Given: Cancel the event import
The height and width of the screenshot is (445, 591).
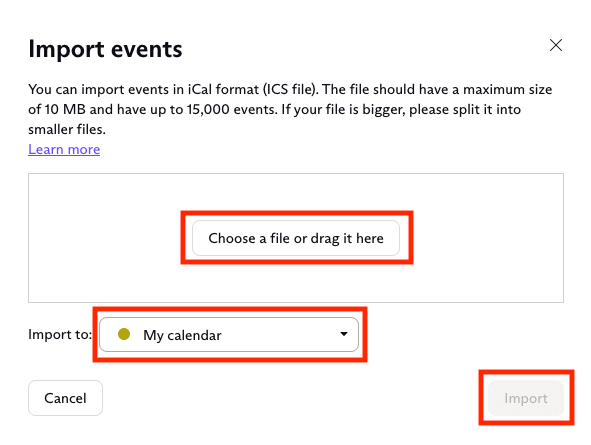Looking at the screenshot, I should 65,398.
